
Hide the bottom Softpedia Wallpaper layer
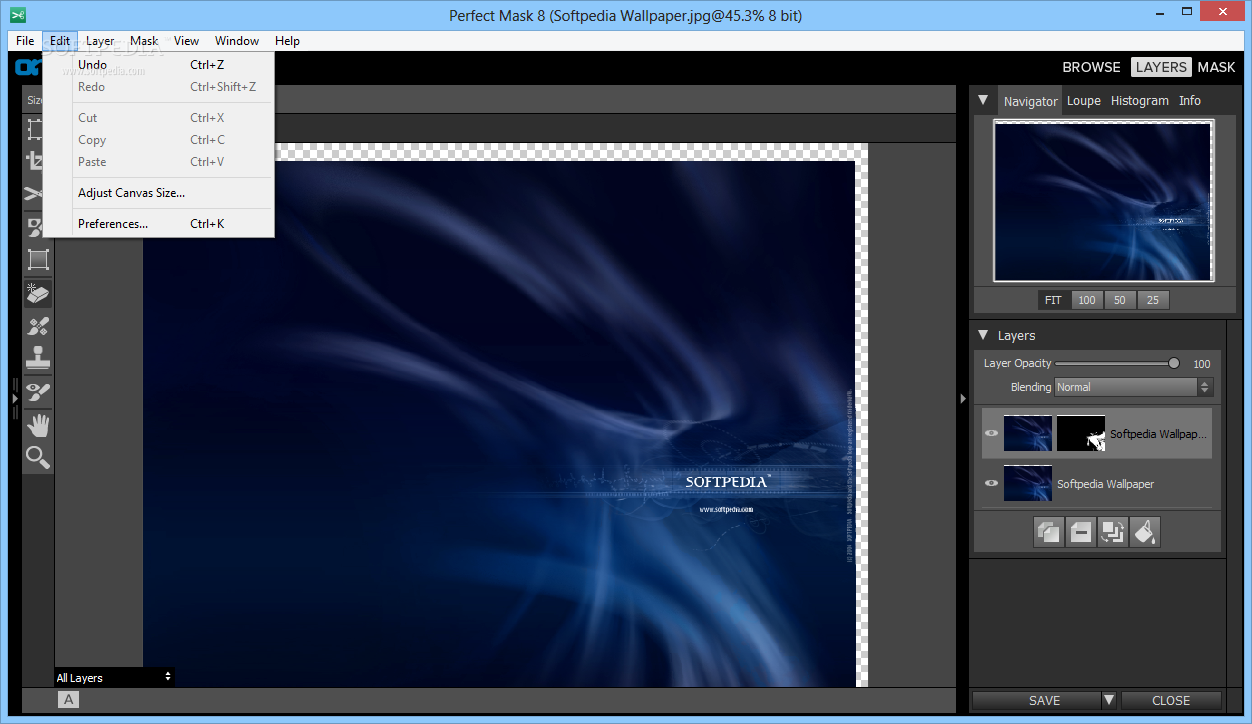(991, 483)
